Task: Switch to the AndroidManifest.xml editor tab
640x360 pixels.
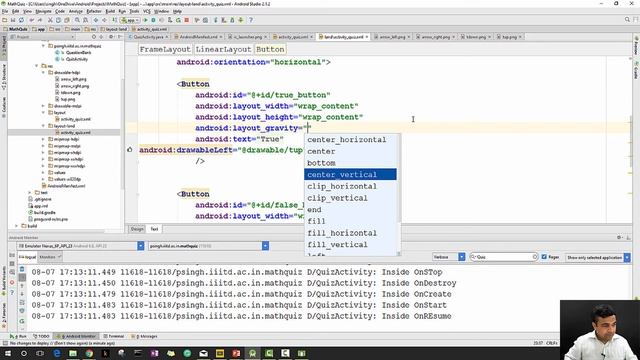Action: tap(198, 37)
